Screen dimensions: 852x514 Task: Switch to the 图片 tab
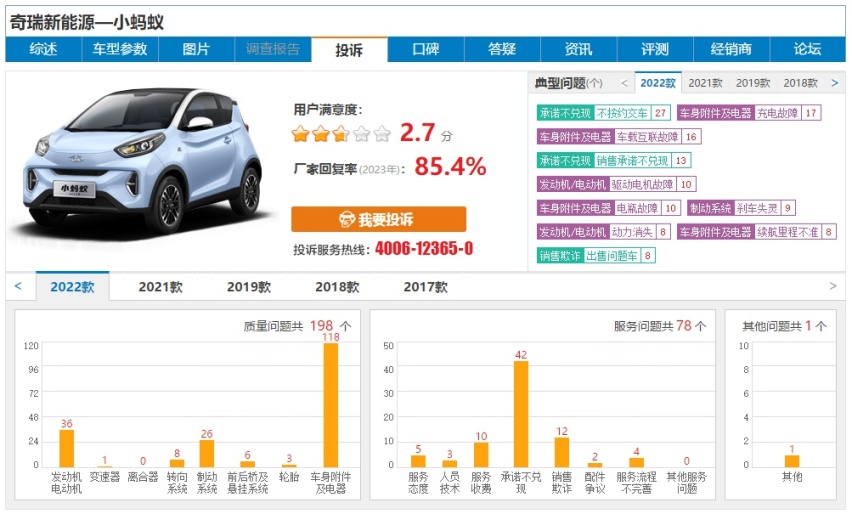pos(196,49)
